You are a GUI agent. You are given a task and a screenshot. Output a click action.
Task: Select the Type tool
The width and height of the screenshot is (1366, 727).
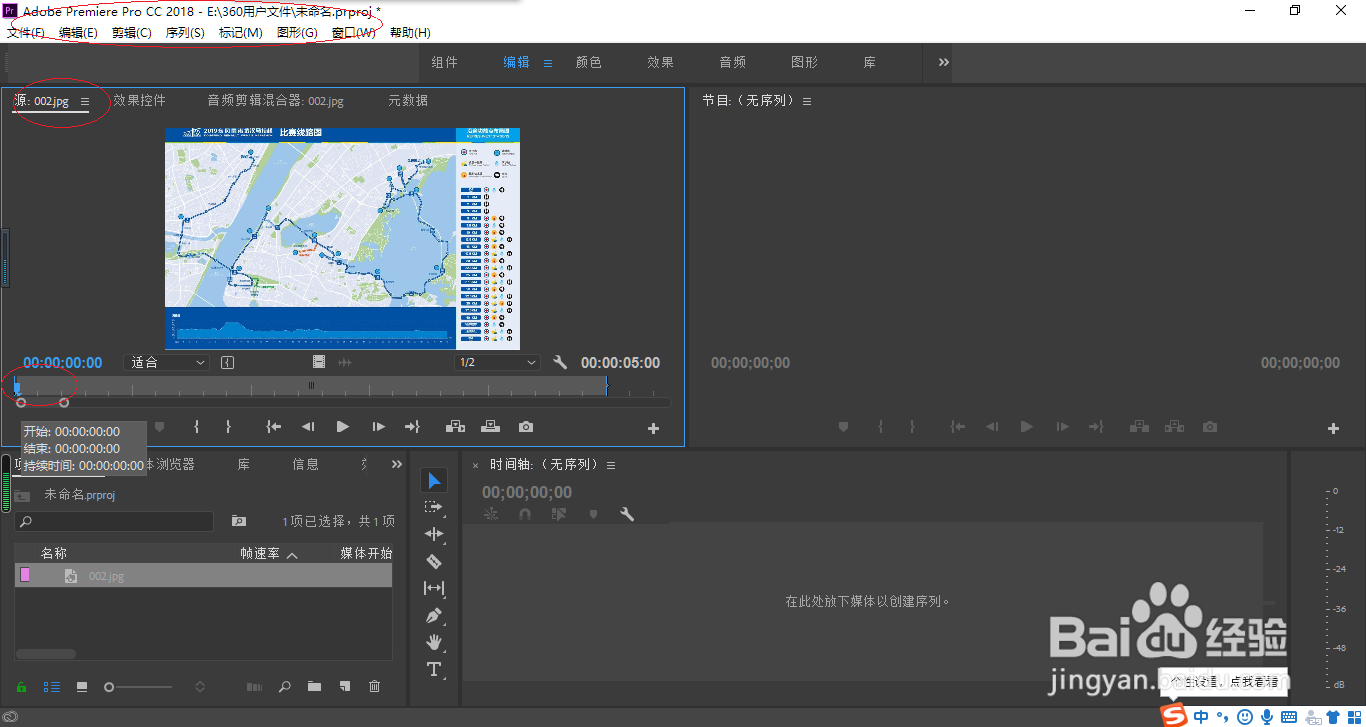point(434,669)
